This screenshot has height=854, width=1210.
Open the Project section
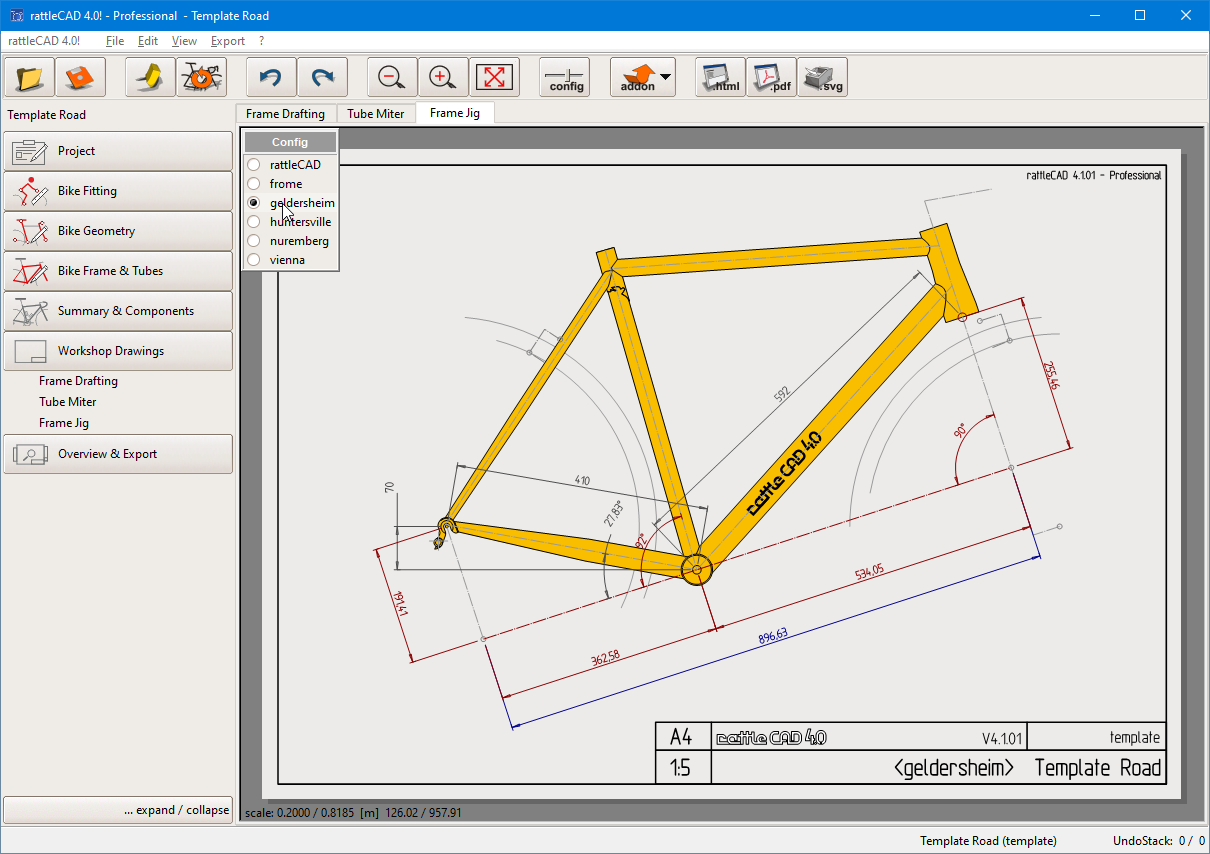tap(118, 151)
